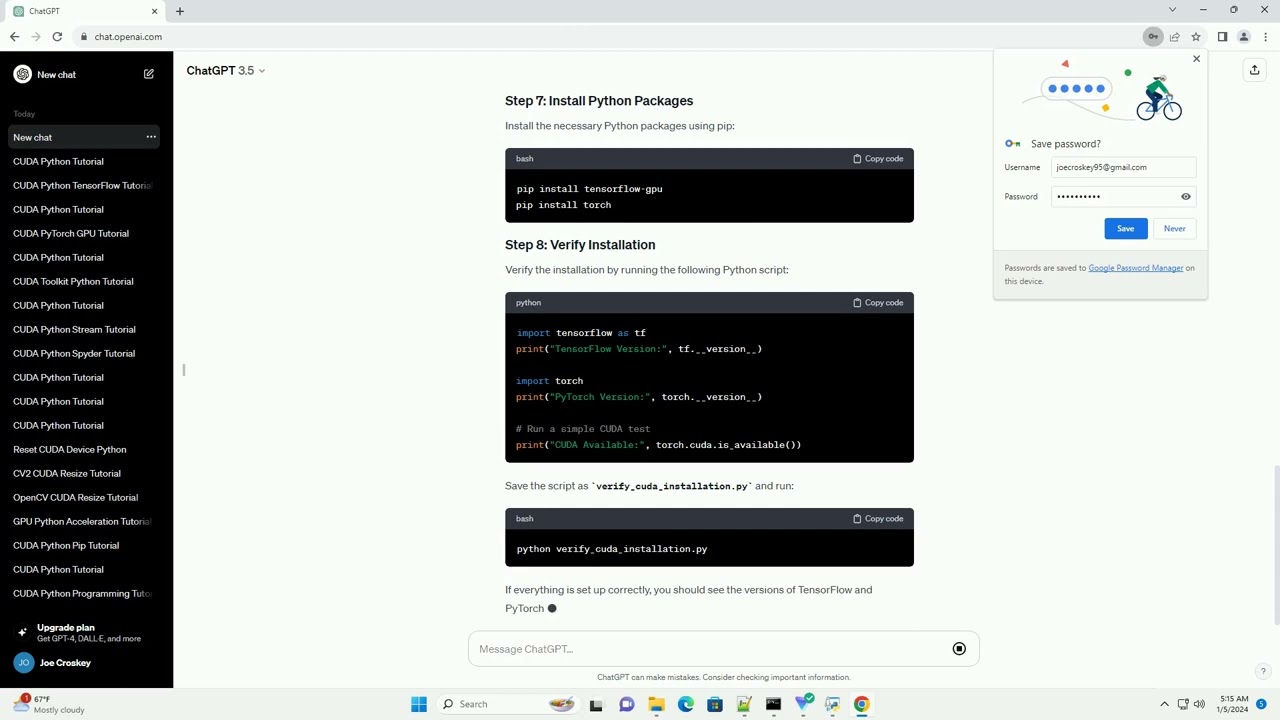This screenshot has width=1280, height=720.
Task: Open CUDA Python TensorFlow Tutorial chat
Action: [x=86, y=186]
